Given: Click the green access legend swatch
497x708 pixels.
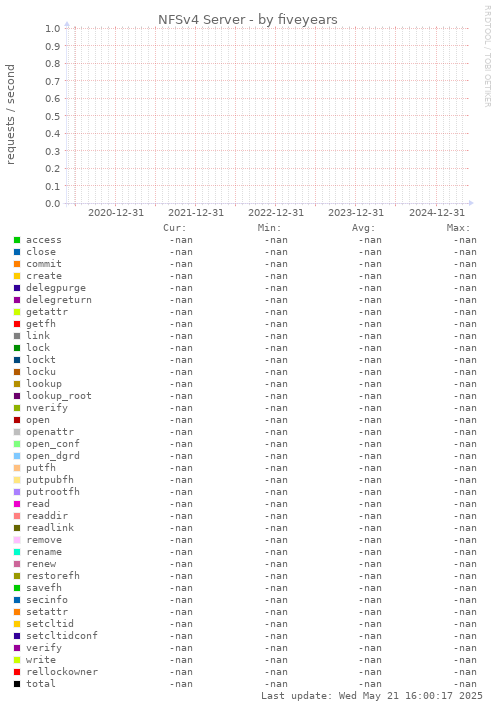Looking at the screenshot, I should pos(17,240).
